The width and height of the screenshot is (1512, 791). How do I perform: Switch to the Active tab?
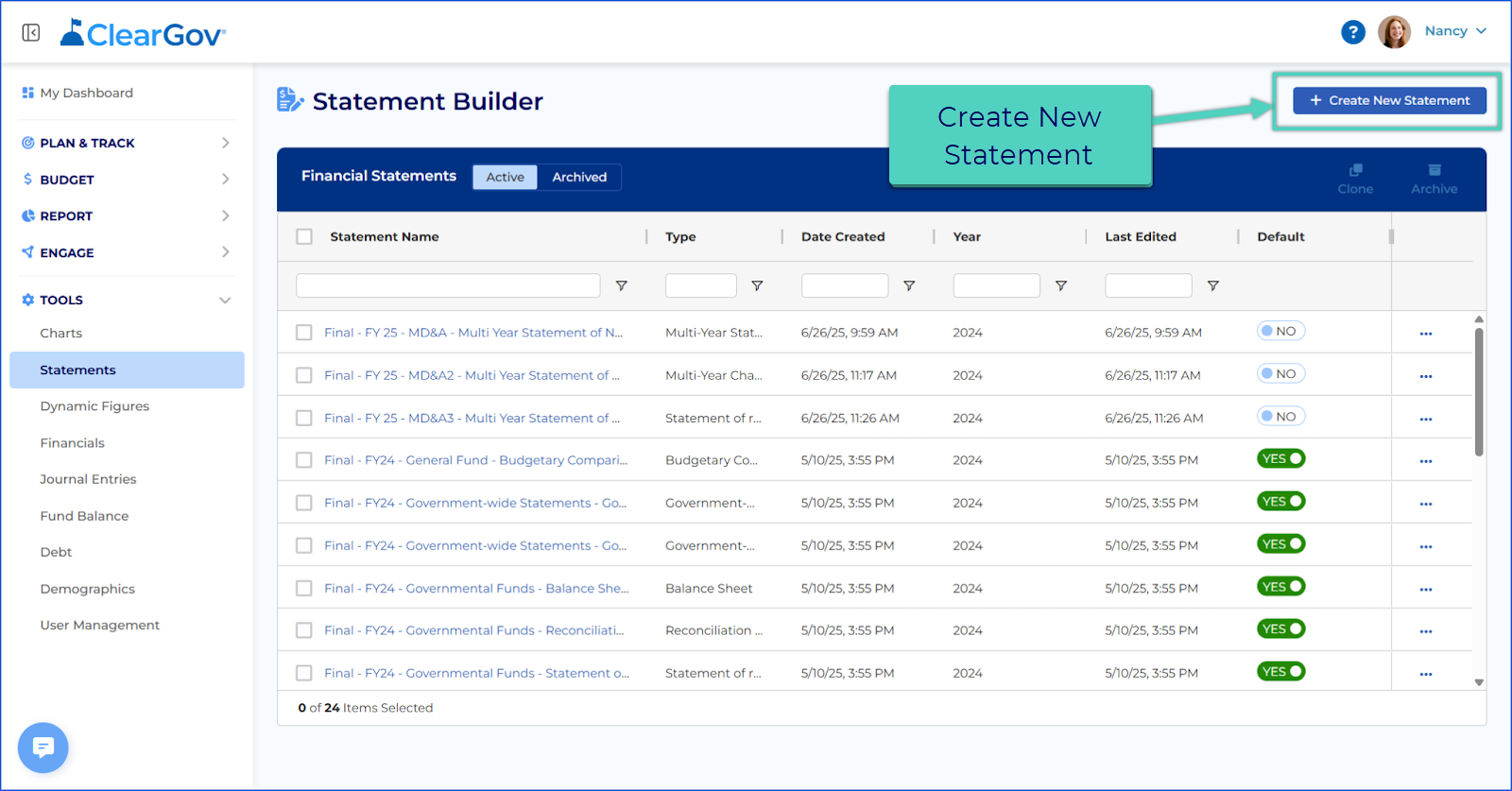(x=506, y=177)
